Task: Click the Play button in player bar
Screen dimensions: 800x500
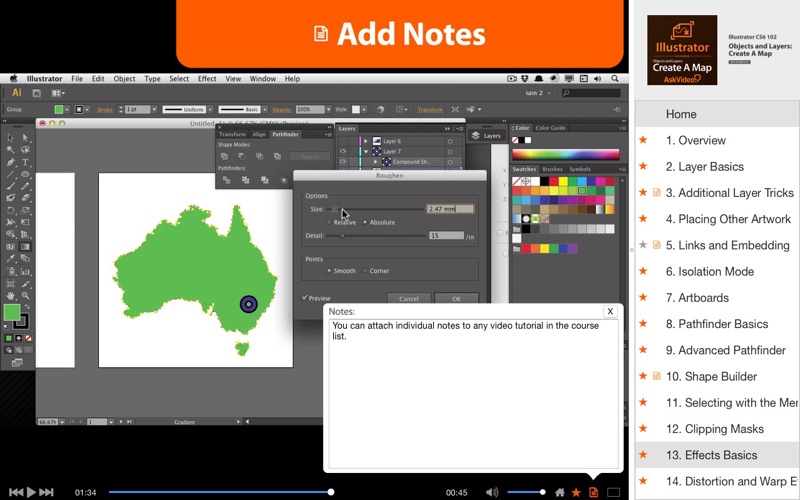Action: pyautogui.click(x=31, y=492)
